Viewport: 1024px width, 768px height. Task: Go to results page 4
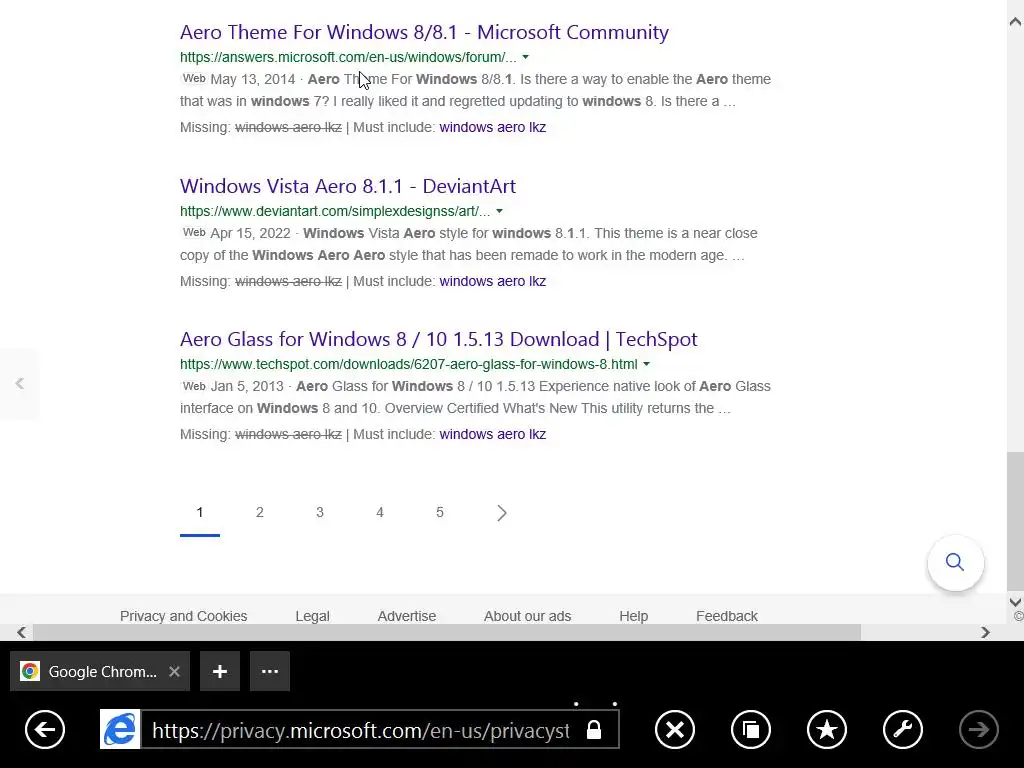tap(380, 513)
